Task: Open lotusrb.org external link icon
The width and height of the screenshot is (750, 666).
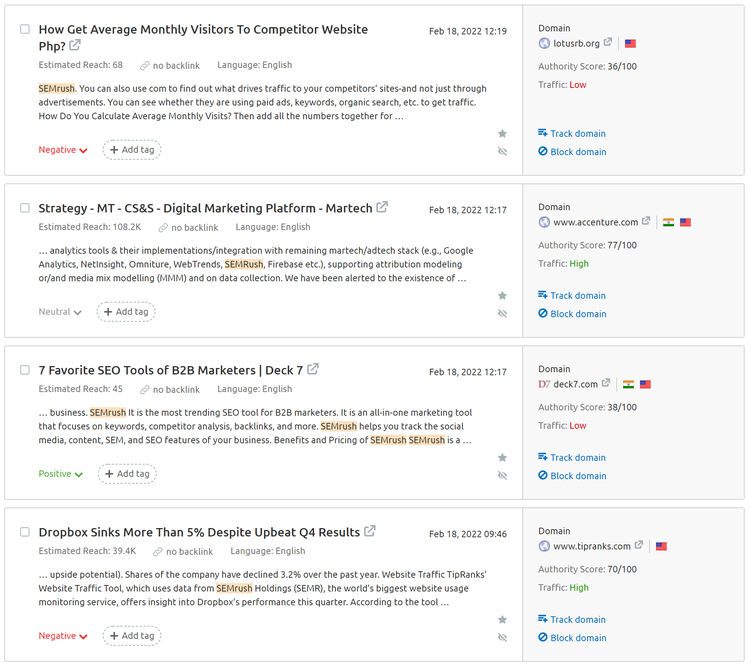Action: (607, 42)
